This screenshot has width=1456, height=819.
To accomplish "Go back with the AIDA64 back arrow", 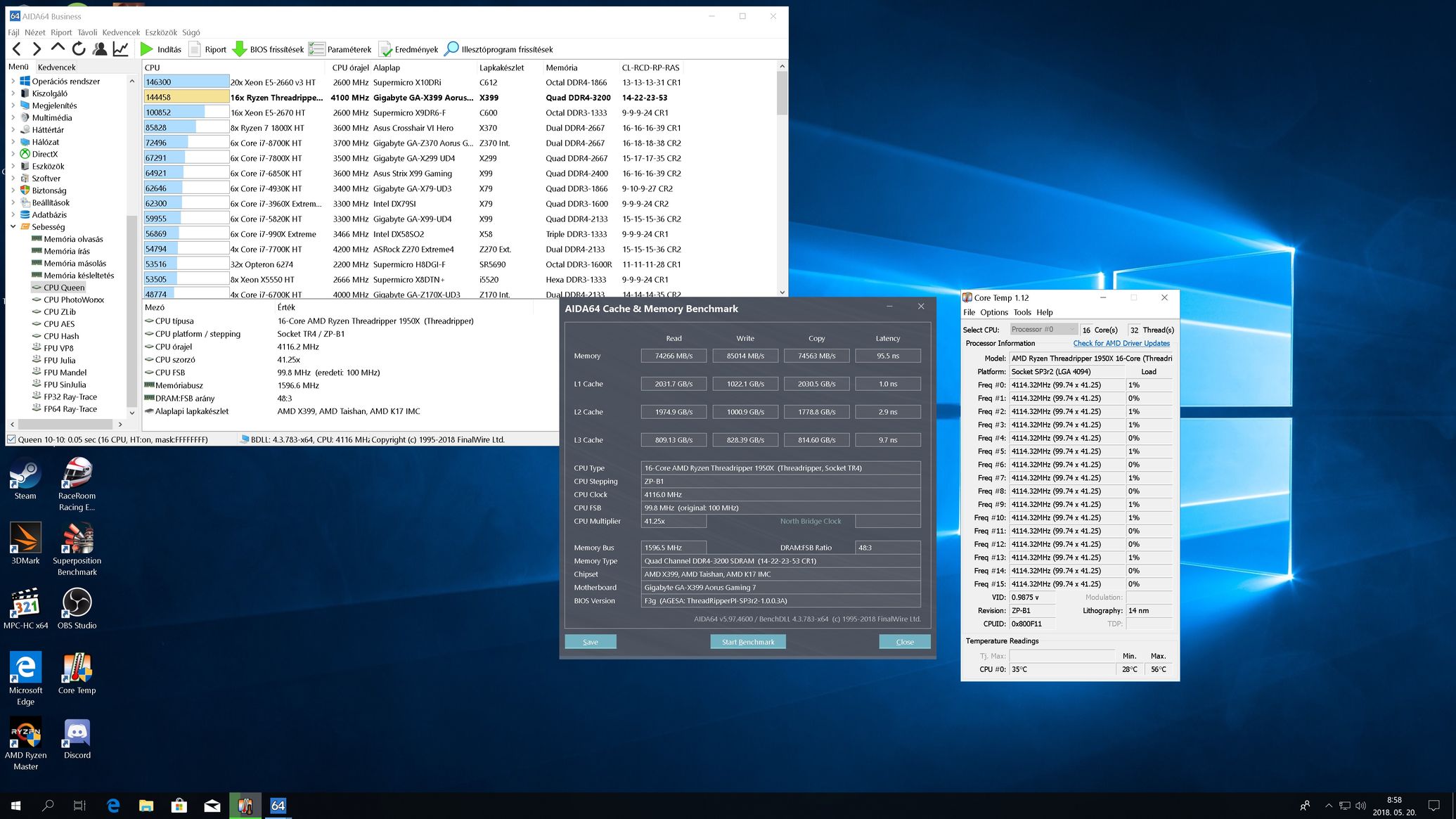I will (17, 49).
